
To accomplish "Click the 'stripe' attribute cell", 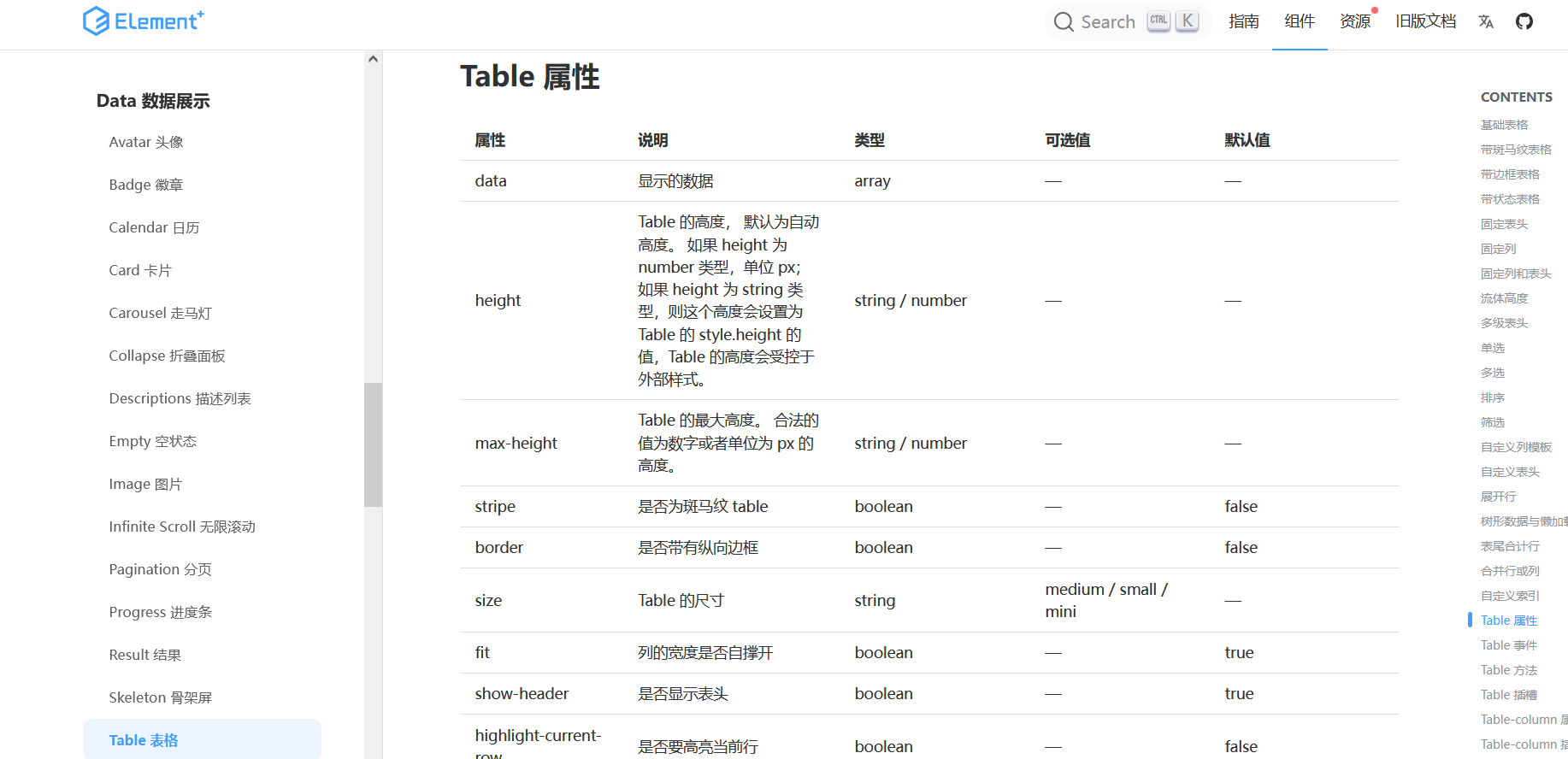I will coord(495,506).
